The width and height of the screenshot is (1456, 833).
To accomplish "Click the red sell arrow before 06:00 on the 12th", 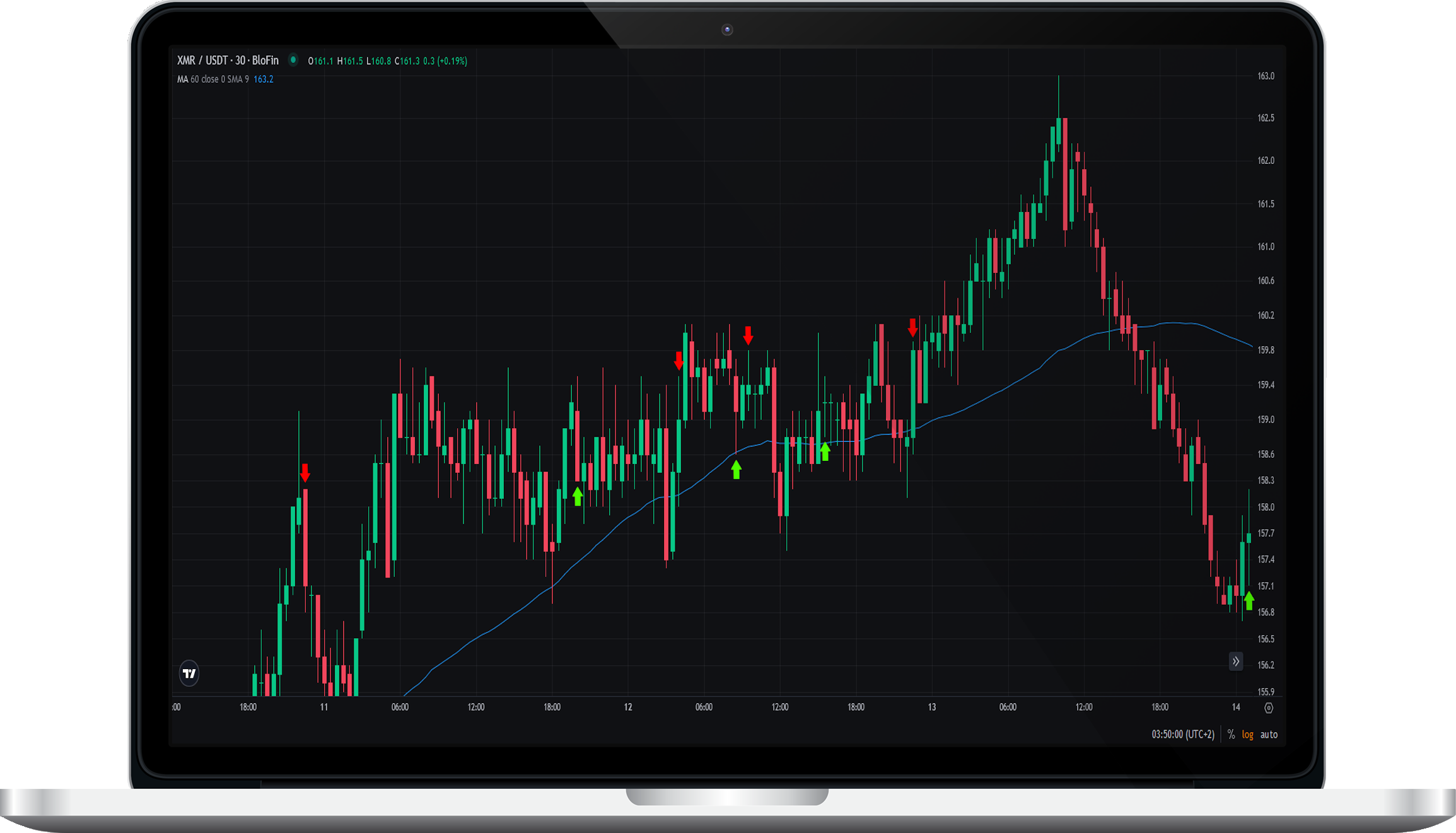I will [678, 361].
